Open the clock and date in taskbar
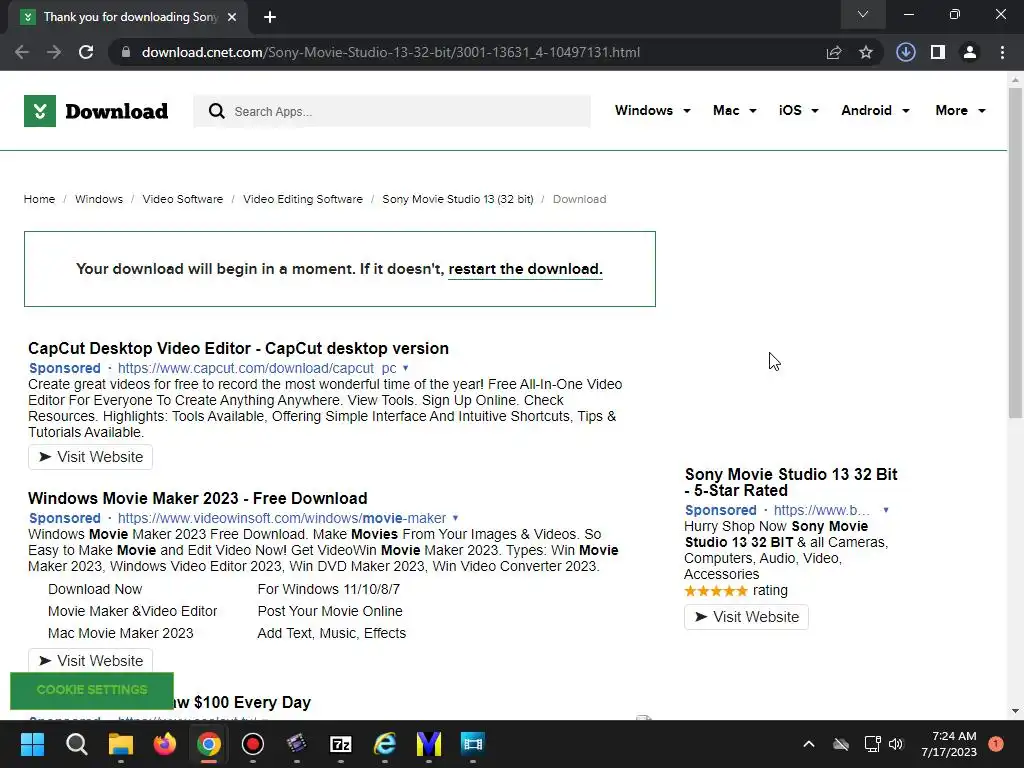 949,744
